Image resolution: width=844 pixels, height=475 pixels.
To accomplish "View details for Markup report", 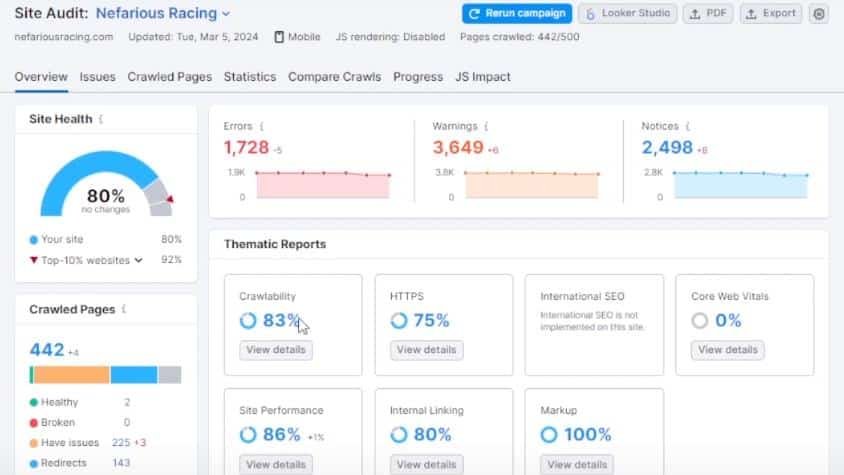I will (x=576, y=464).
